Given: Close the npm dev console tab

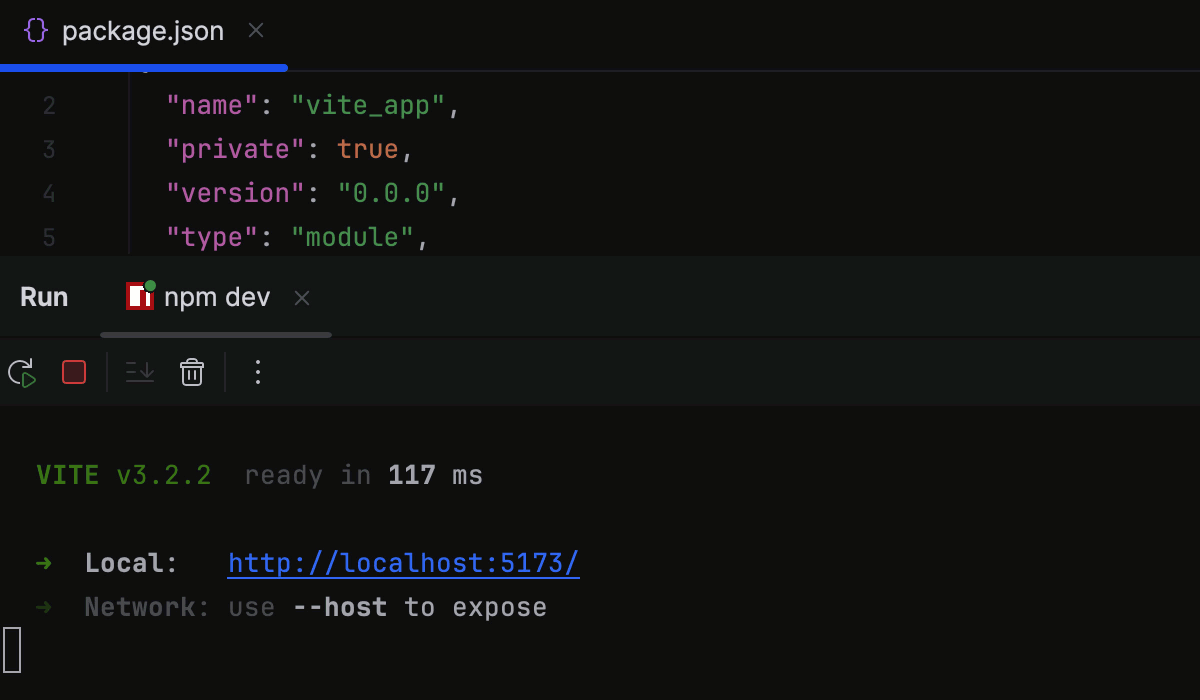Looking at the screenshot, I should tap(301, 297).
